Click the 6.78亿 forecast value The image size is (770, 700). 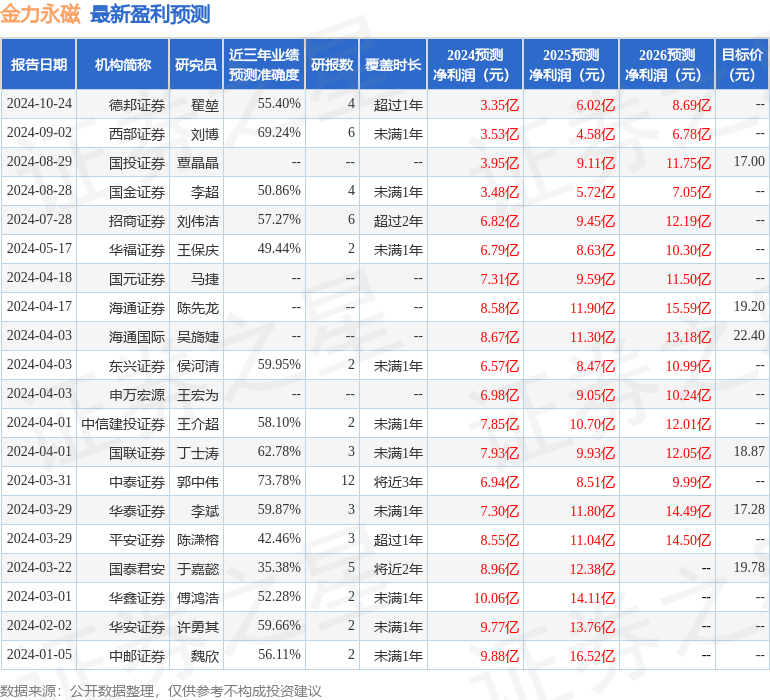point(691,134)
